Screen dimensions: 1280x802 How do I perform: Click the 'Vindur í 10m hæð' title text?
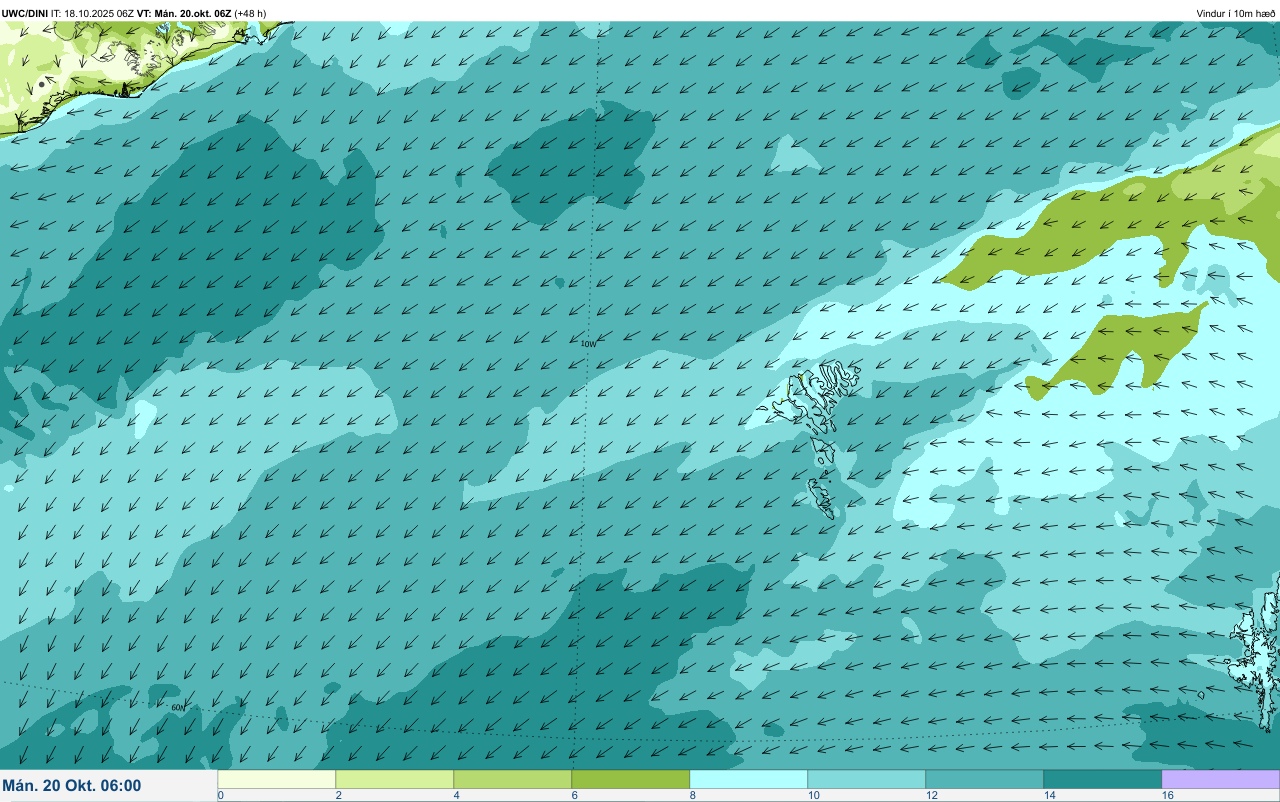point(1236,13)
